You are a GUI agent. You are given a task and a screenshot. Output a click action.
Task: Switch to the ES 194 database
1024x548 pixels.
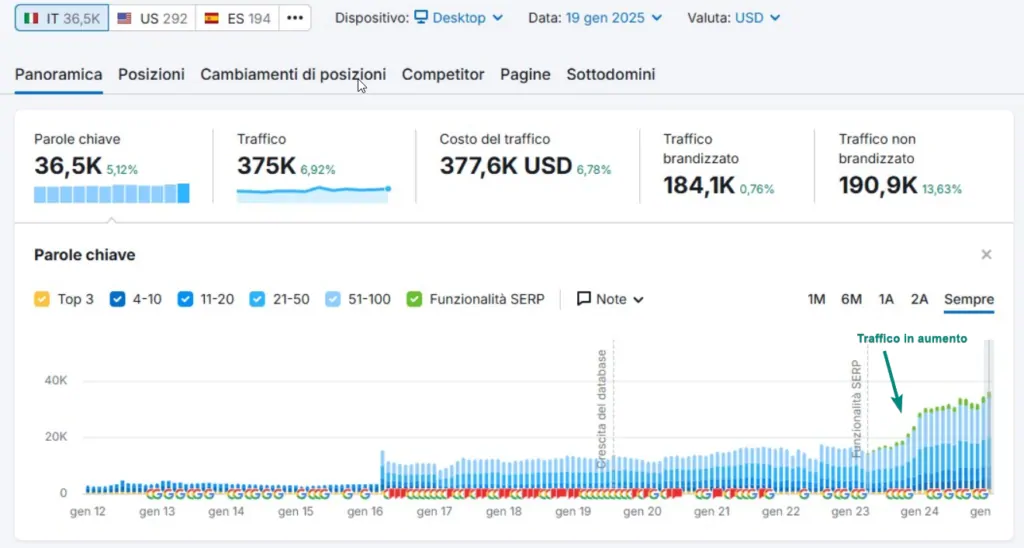pos(237,18)
